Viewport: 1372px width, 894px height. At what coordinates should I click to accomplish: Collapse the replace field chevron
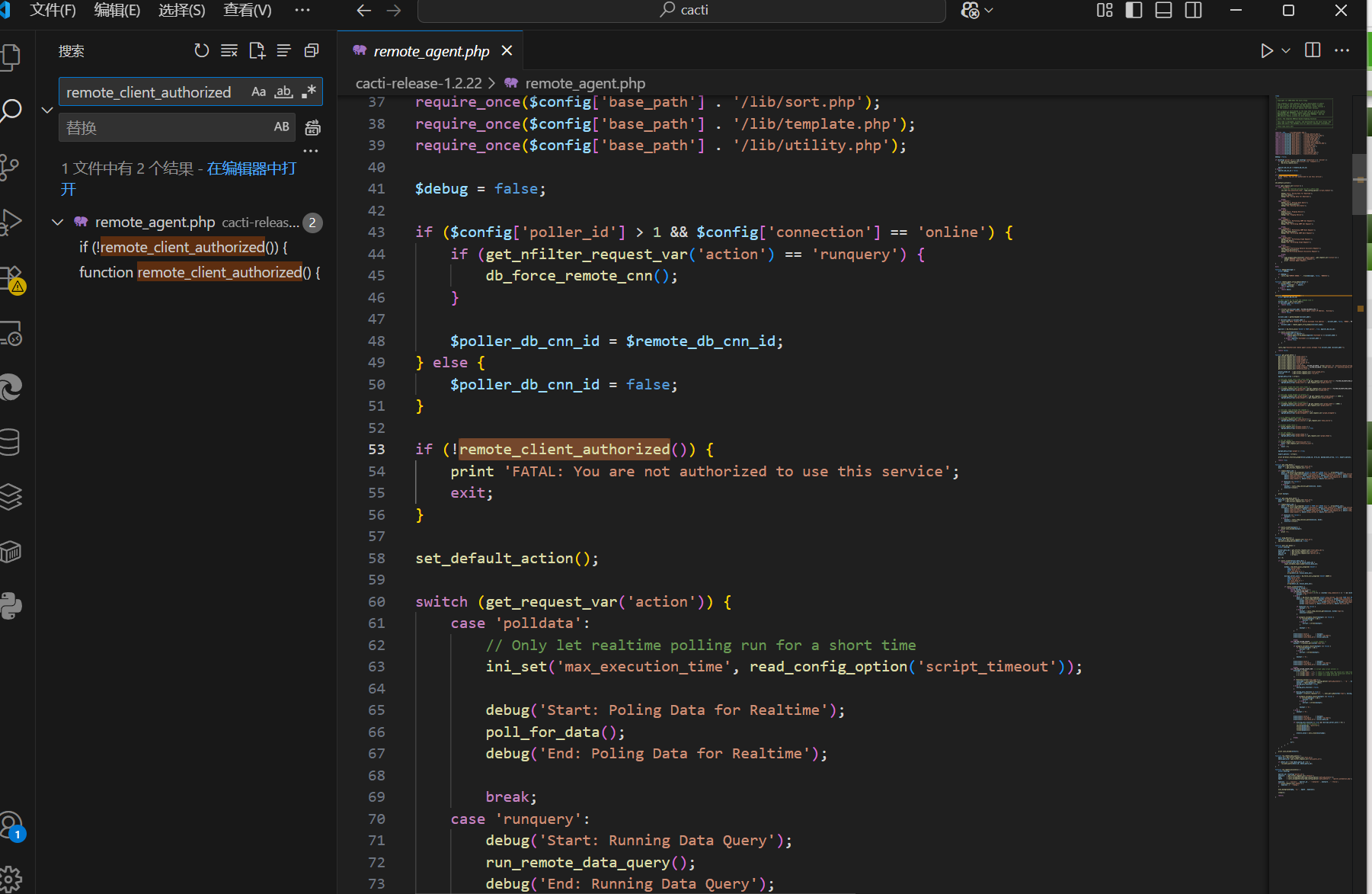click(x=47, y=110)
